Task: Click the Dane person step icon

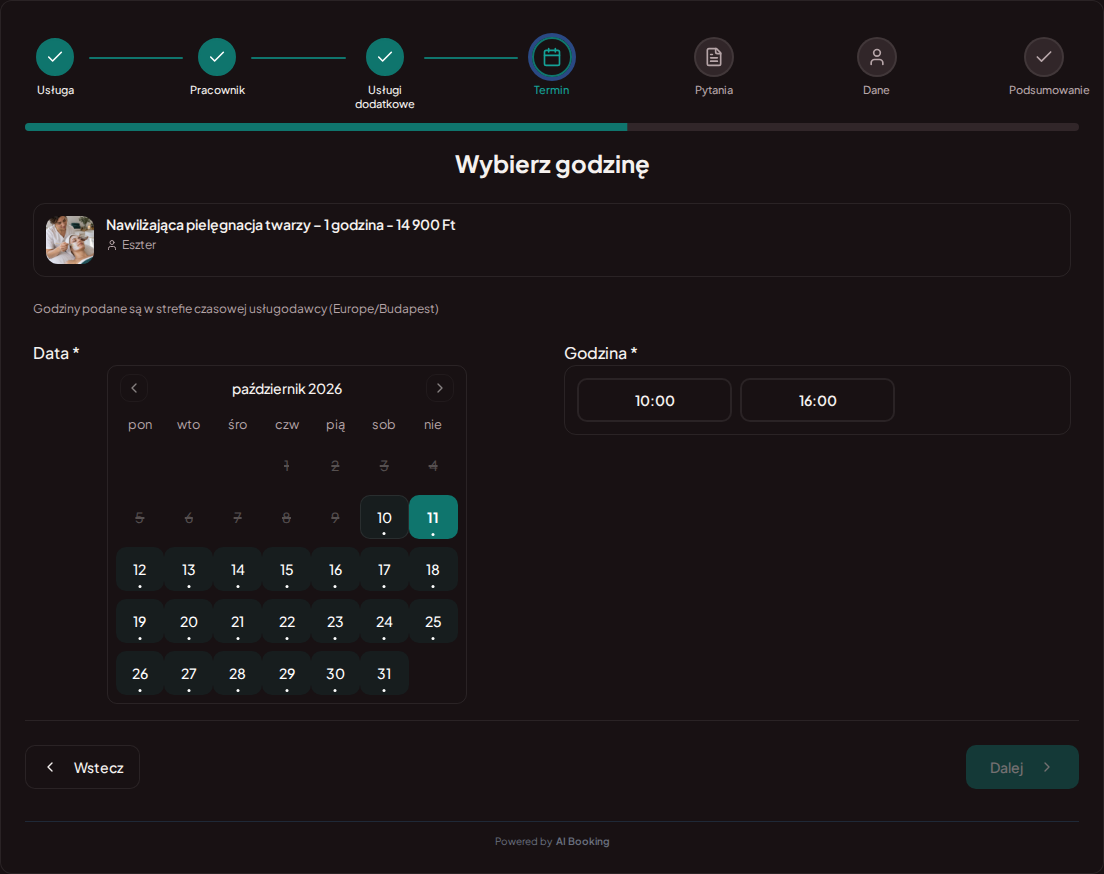Action: click(877, 57)
